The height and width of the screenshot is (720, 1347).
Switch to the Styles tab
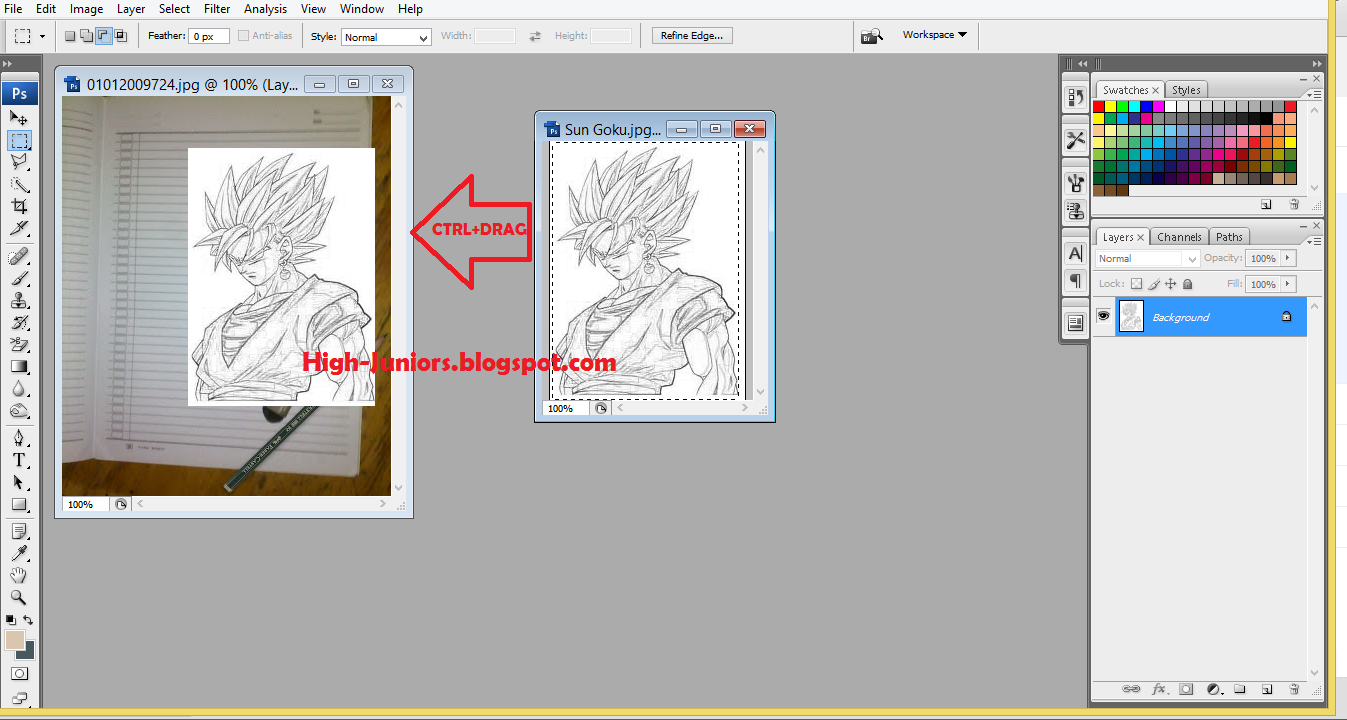[1186, 90]
